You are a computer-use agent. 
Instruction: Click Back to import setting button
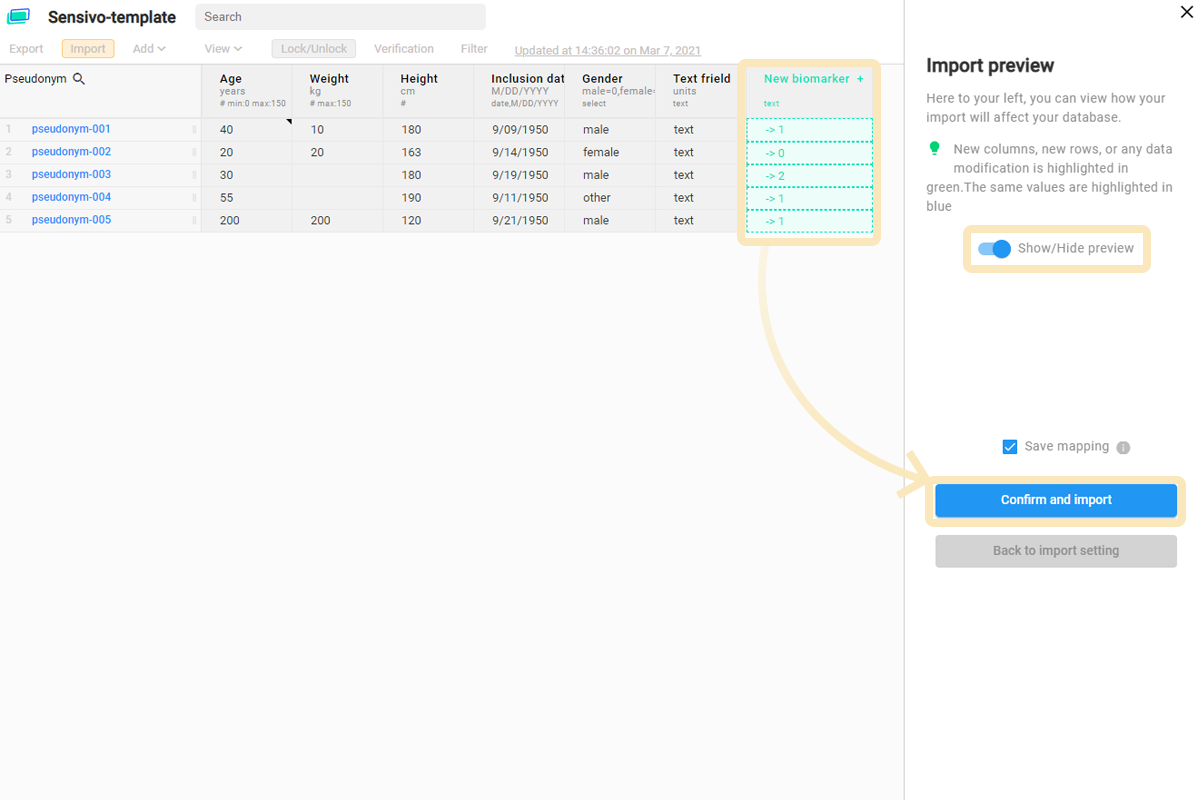(x=1056, y=551)
